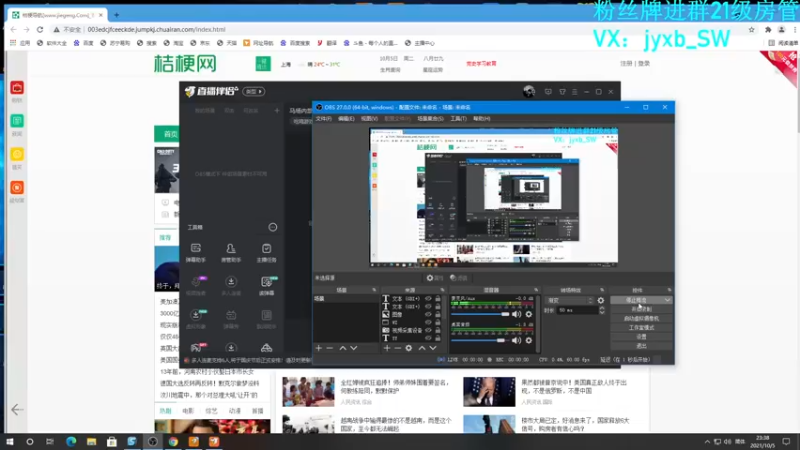Click 工作室模式 button
Image resolution: width=800 pixels, height=450 pixels.
(641, 328)
